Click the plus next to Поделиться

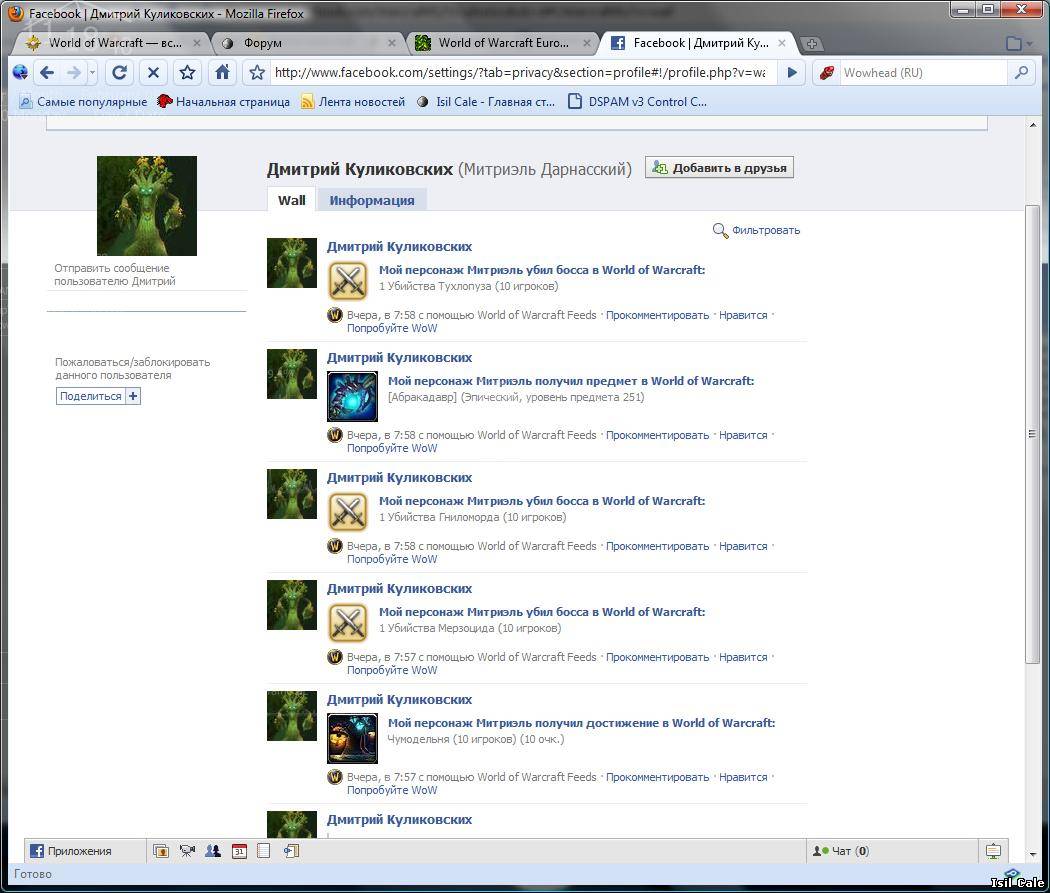133,396
